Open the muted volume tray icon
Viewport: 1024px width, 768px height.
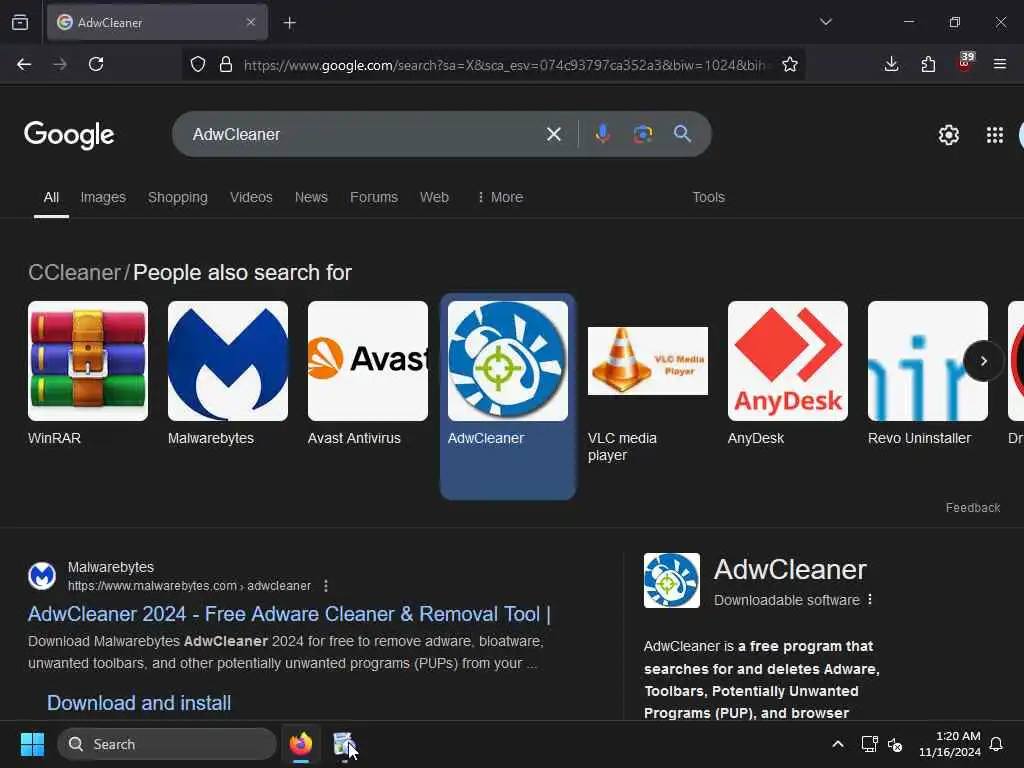tap(895, 744)
